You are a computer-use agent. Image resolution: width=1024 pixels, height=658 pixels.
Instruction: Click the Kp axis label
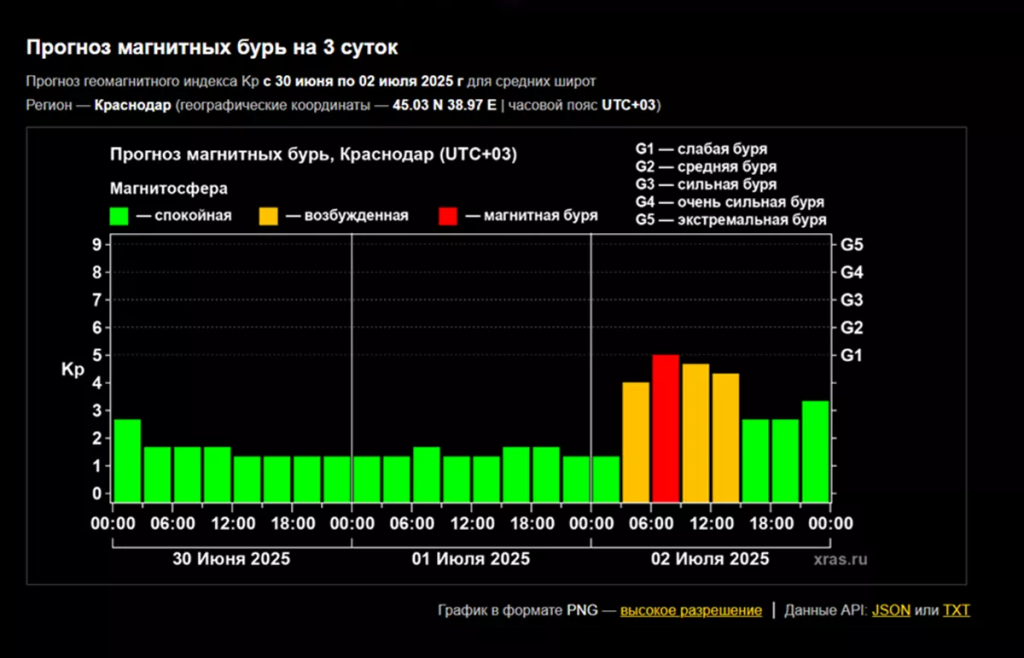click(x=73, y=369)
